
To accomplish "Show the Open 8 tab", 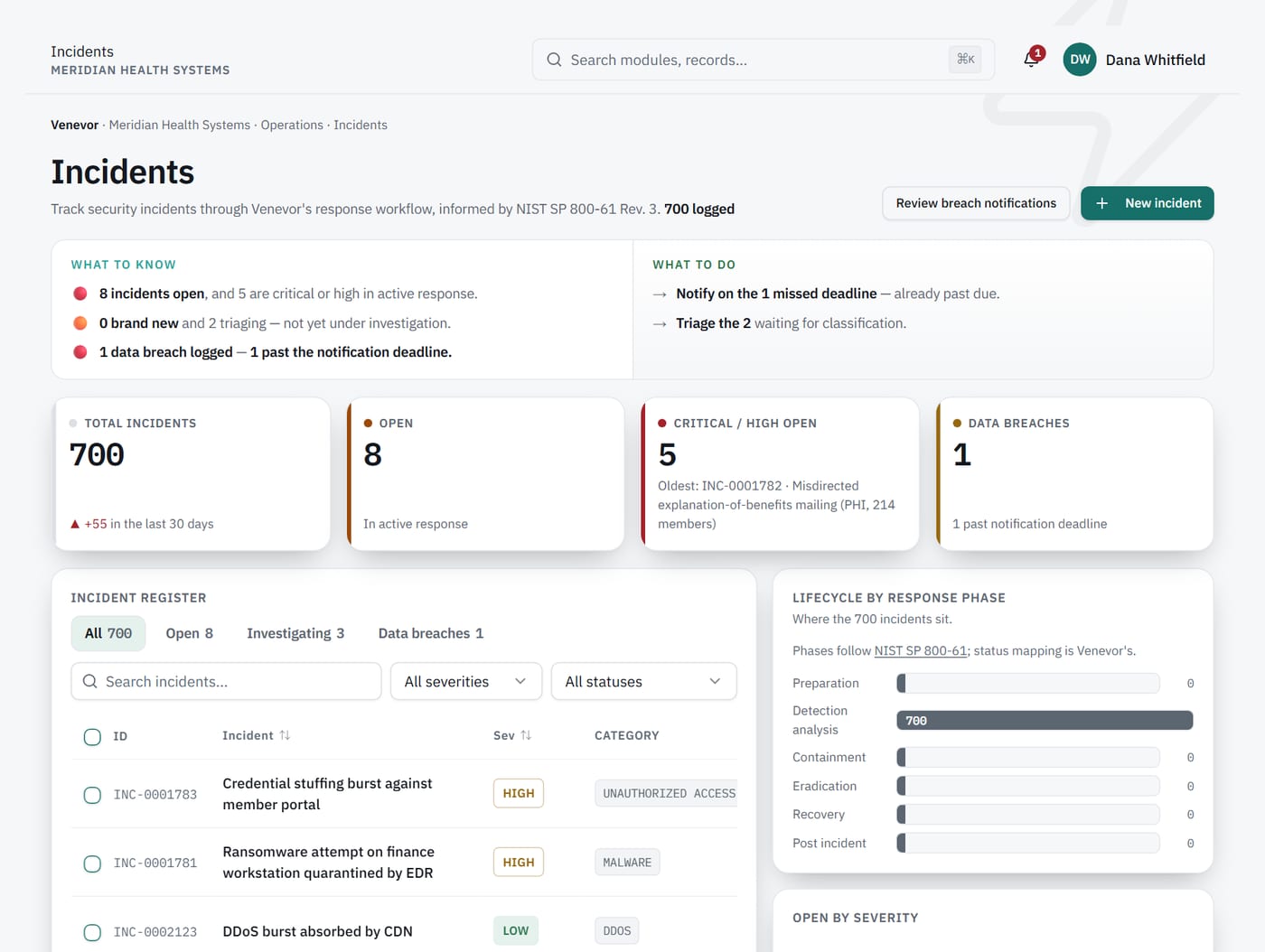I will click(190, 633).
